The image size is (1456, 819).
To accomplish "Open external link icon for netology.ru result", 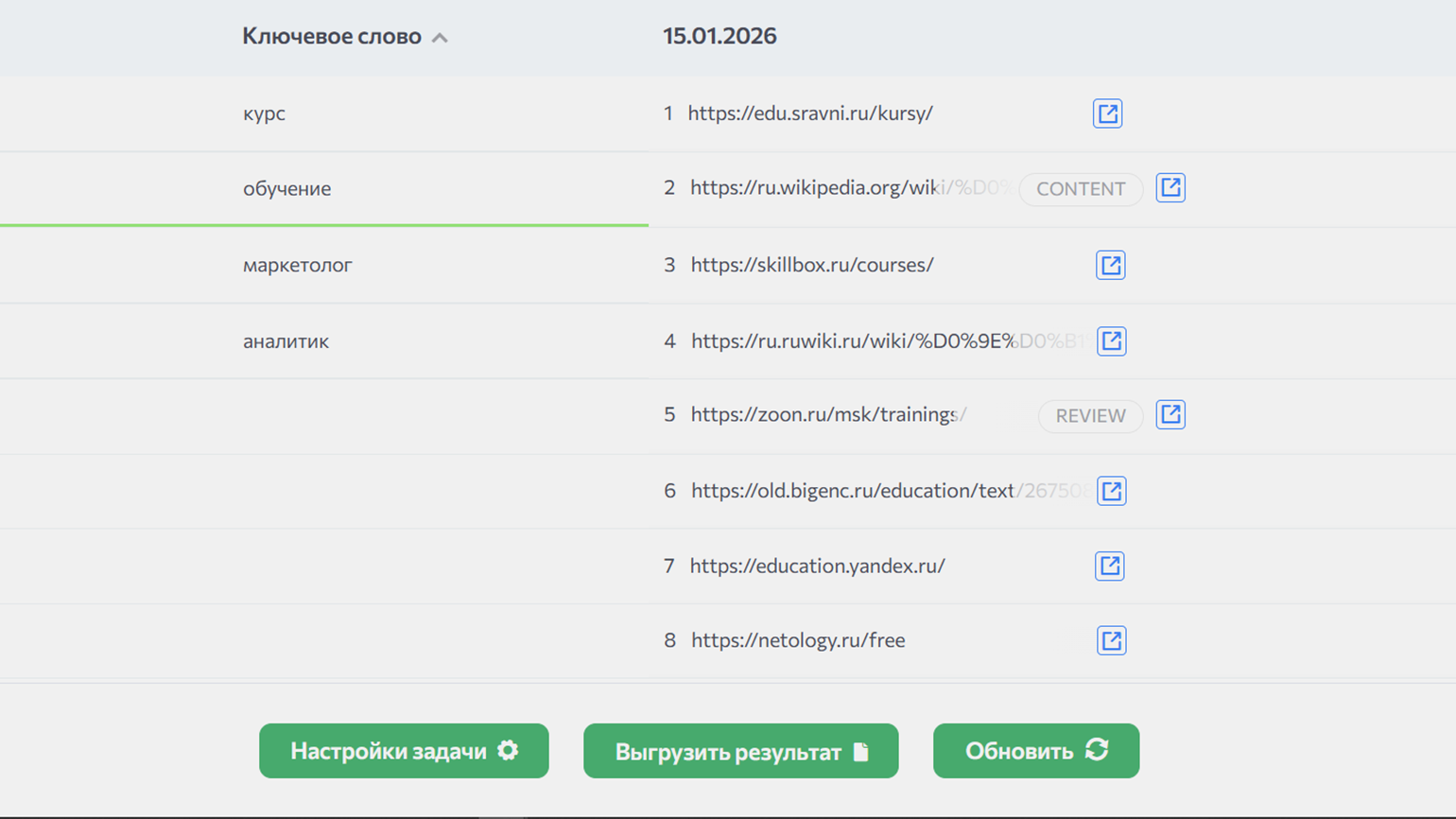I will tap(1111, 640).
